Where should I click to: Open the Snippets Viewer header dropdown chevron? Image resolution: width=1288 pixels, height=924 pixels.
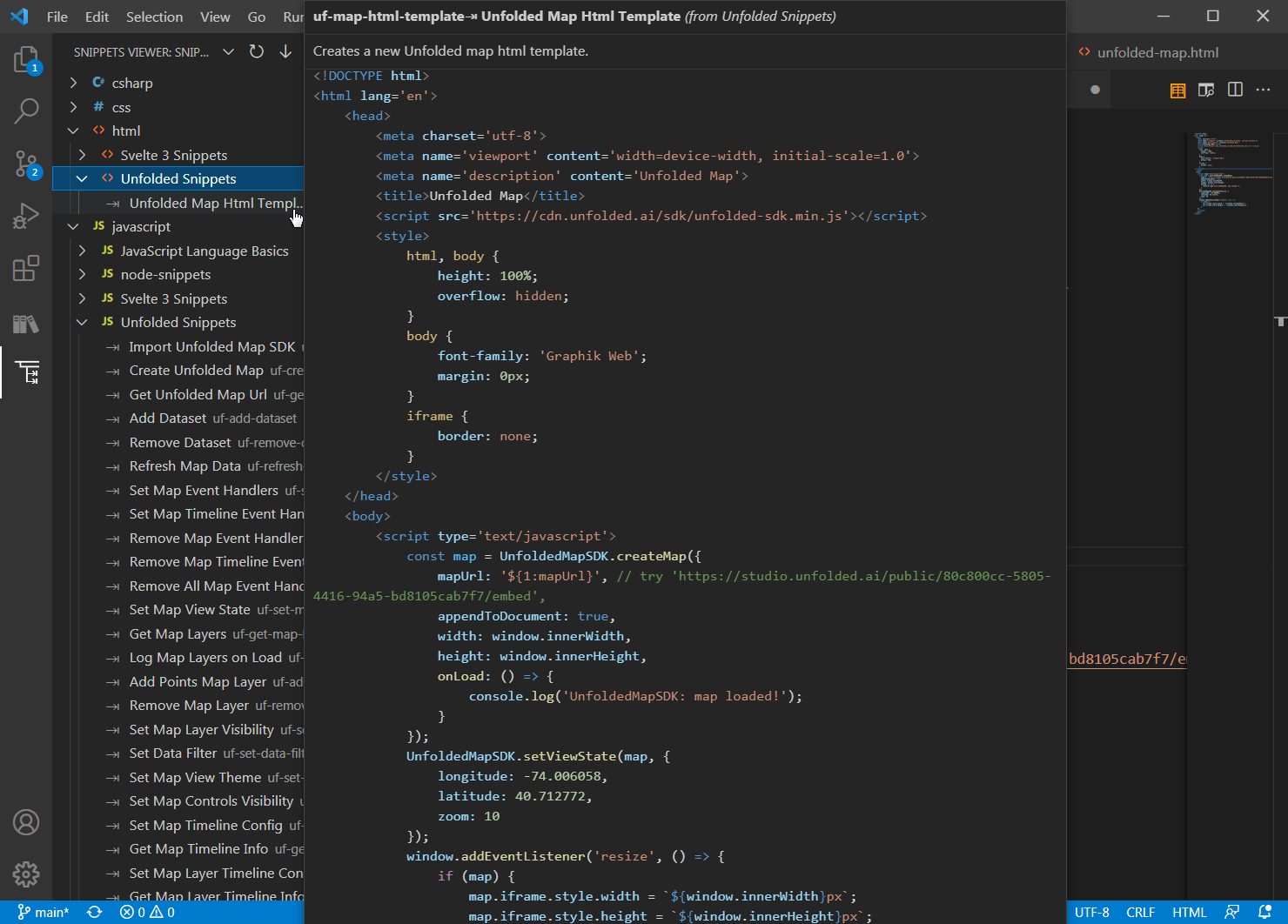pyautogui.click(x=228, y=52)
